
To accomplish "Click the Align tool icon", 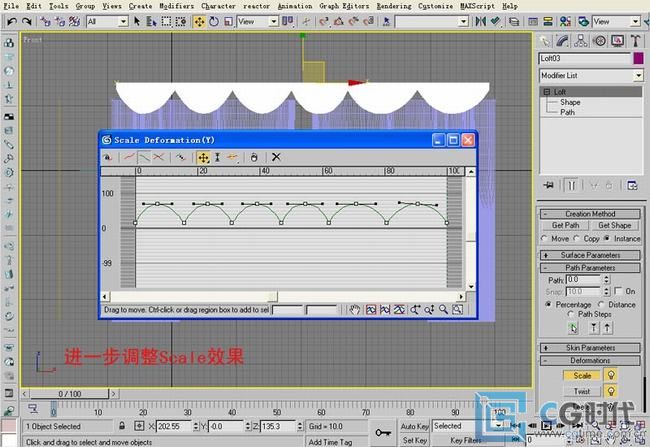I will pos(495,21).
